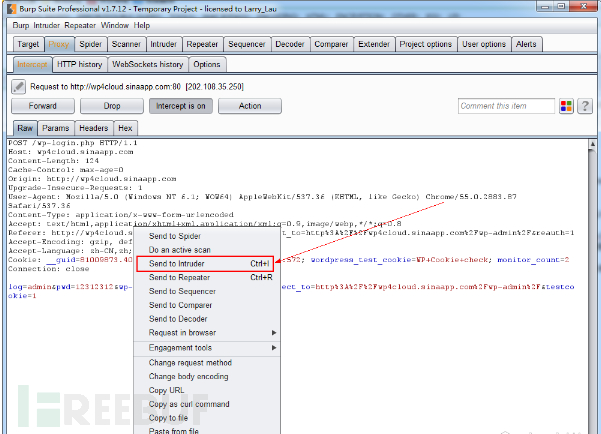Choose Send to Sequencer
The width and height of the screenshot is (601, 434).
(207, 291)
